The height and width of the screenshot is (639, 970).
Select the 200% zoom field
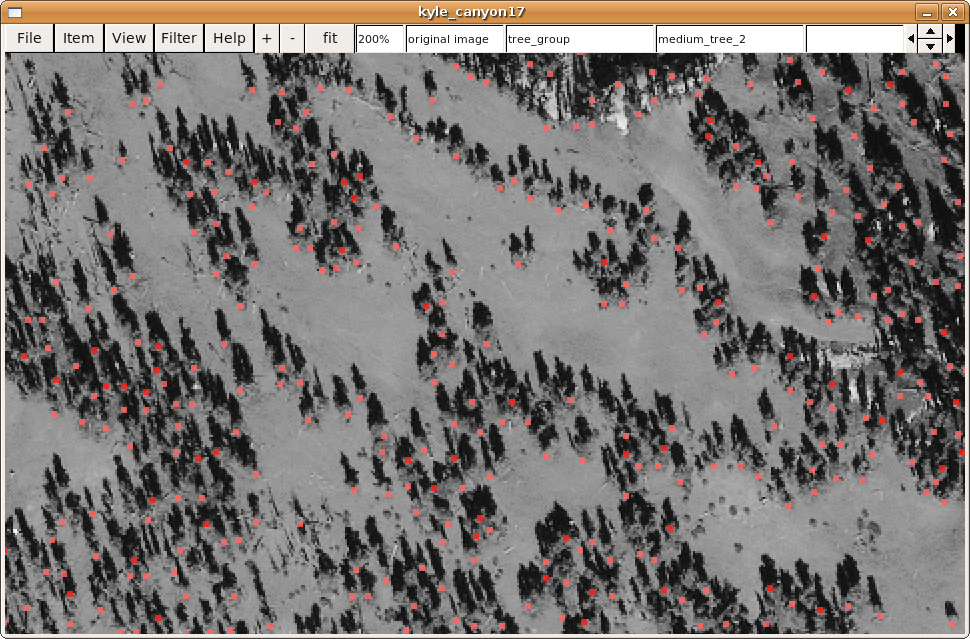pos(380,39)
